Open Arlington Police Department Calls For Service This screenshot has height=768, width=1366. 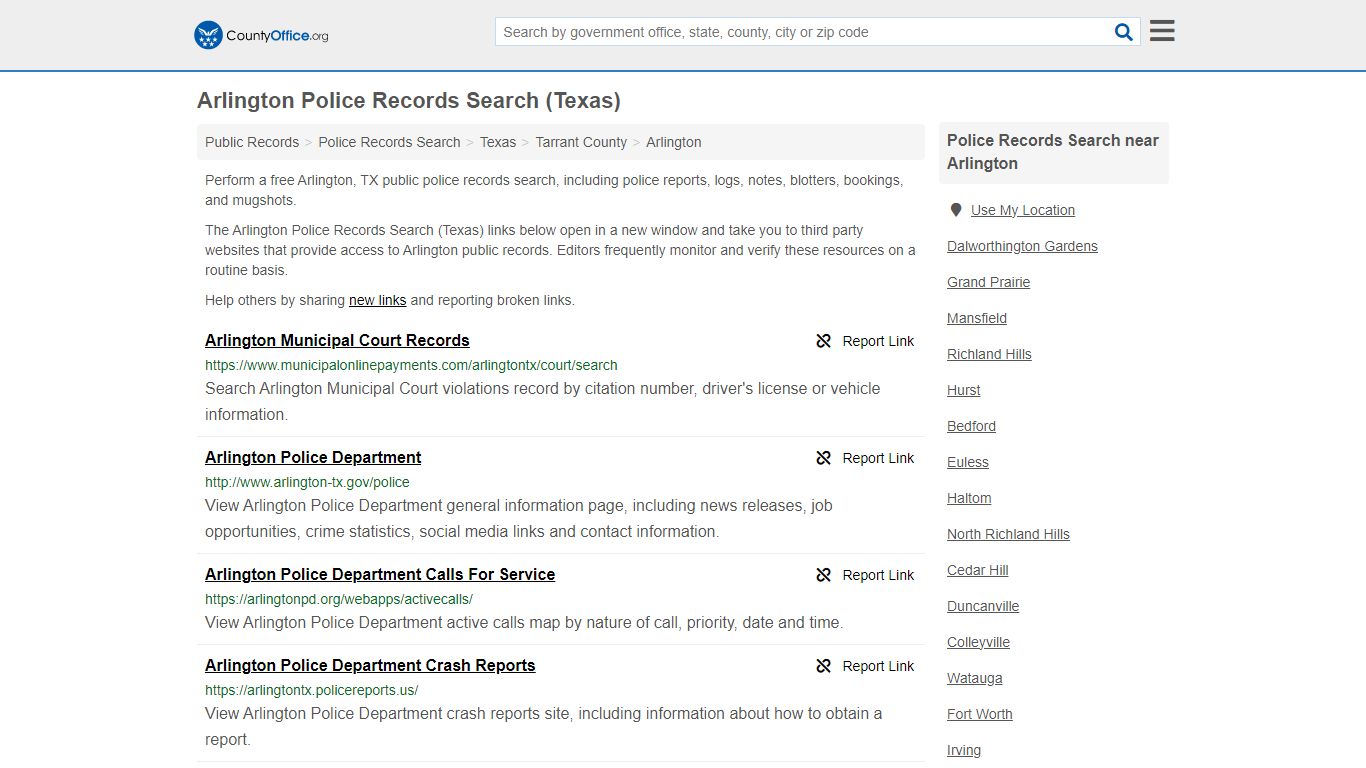tap(380, 574)
